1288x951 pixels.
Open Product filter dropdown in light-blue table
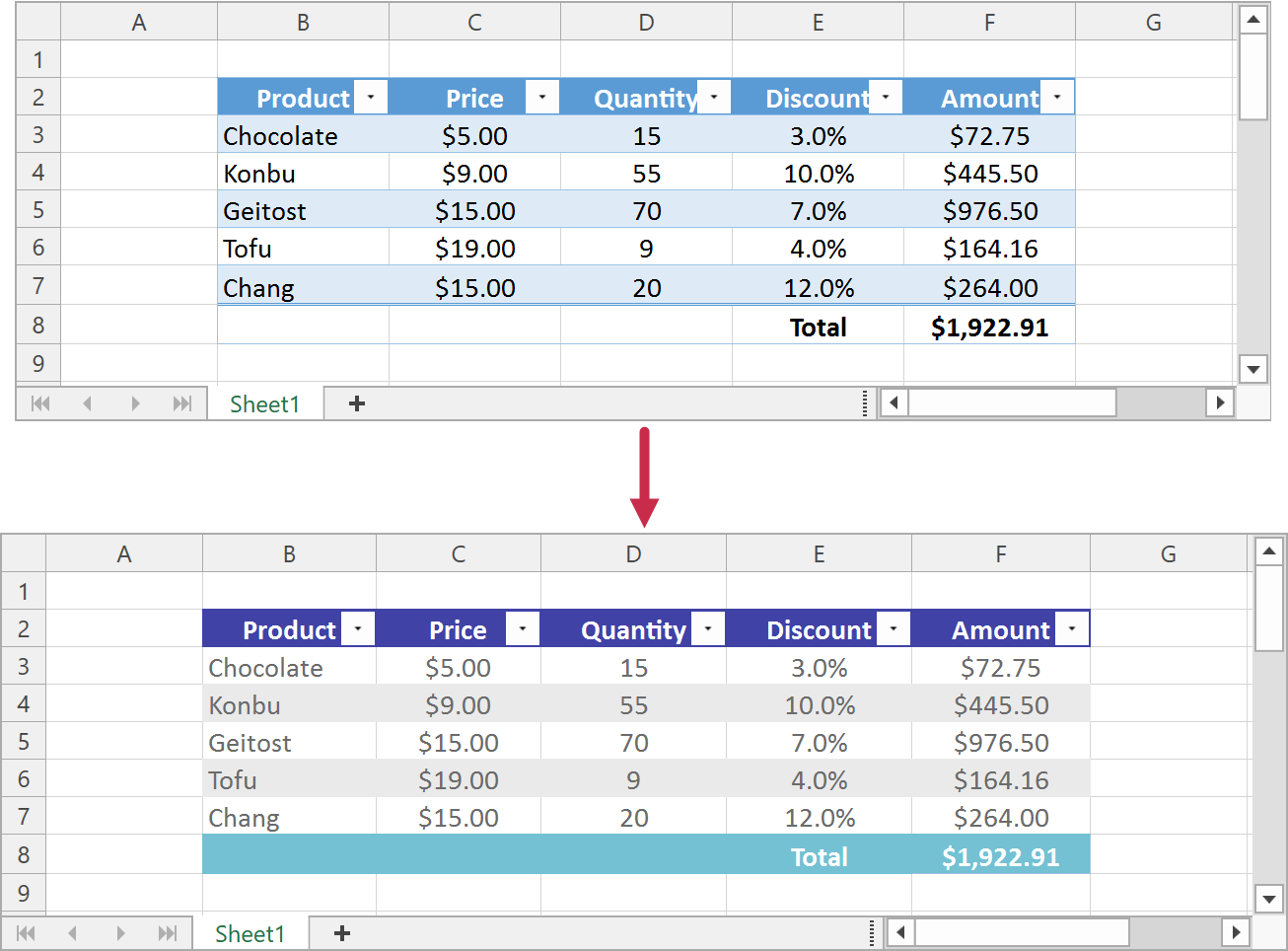tap(371, 97)
